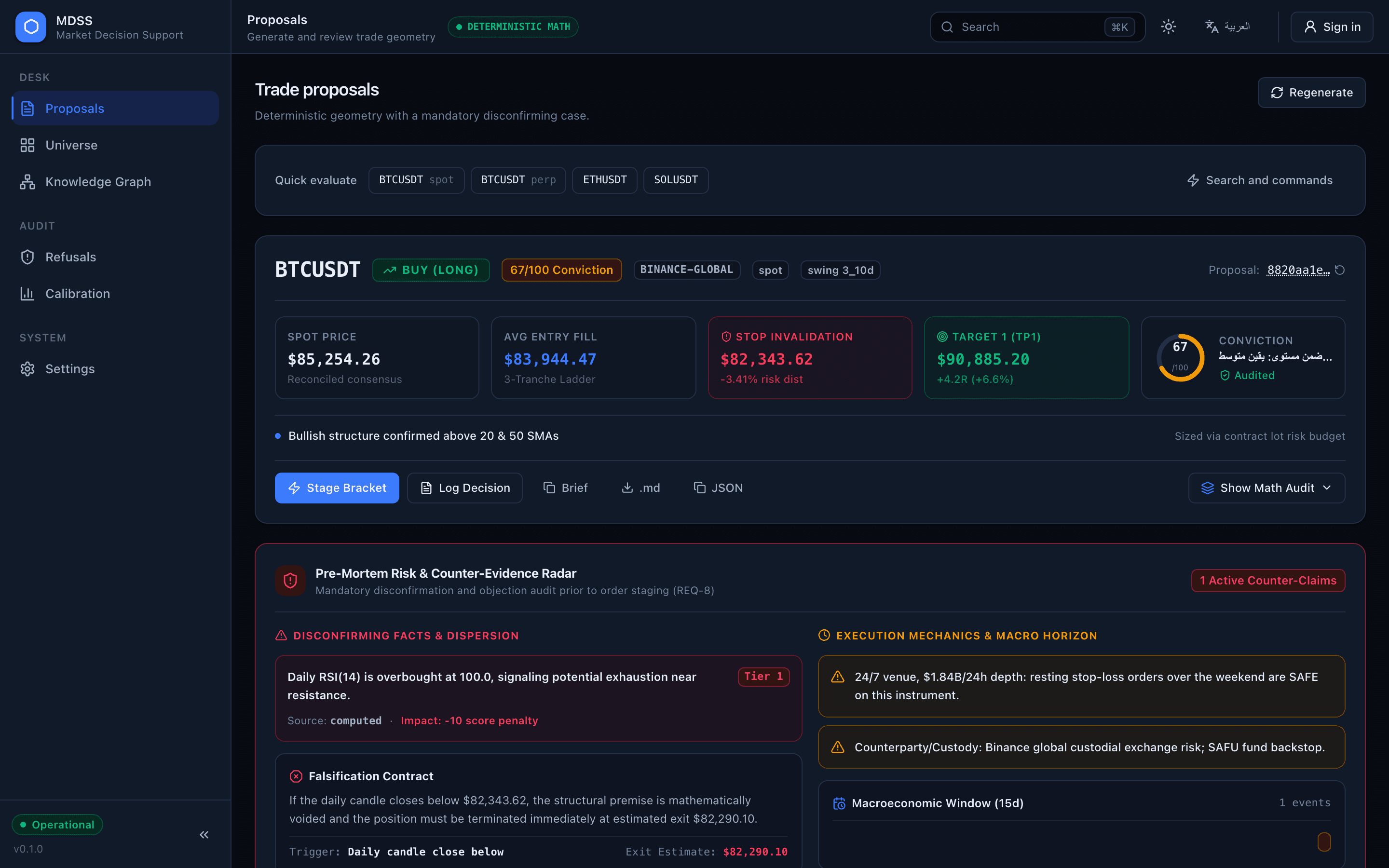1389x868 pixels.
Task: Quick evaluate BTCUSDT spot
Action: [x=416, y=180]
